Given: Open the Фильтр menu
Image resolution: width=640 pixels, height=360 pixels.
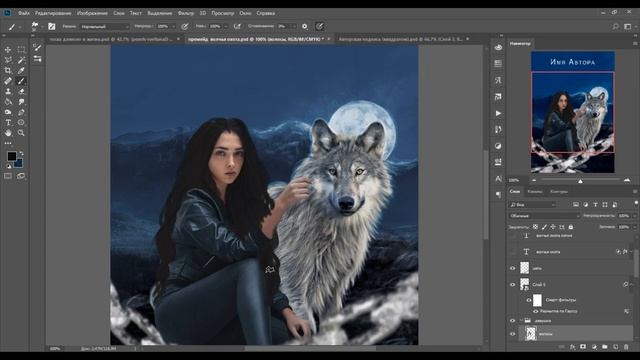Looking at the screenshot, I should click(x=186, y=13).
